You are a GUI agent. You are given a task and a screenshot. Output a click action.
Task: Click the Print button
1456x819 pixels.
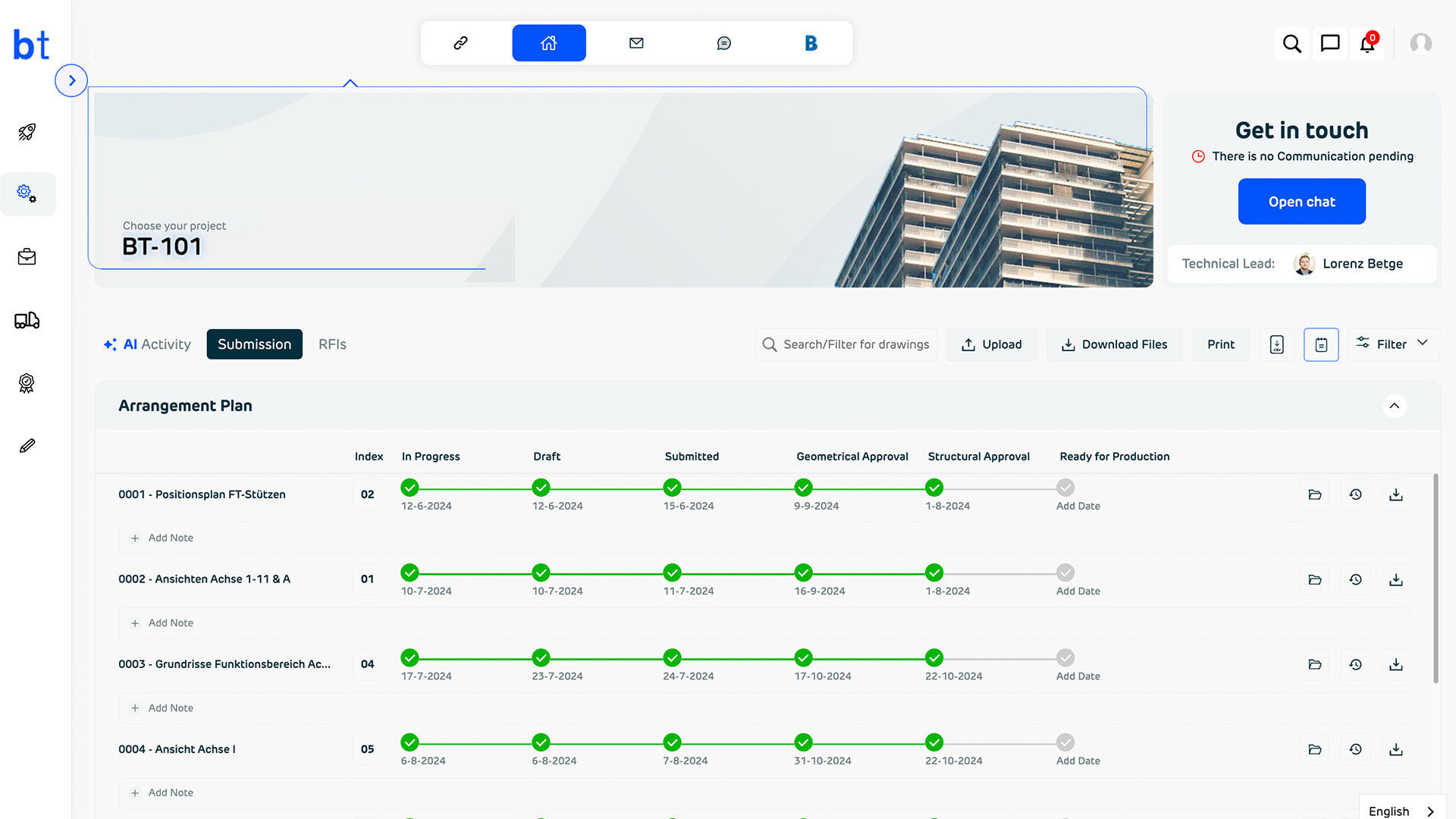click(x=1221, y=344)
